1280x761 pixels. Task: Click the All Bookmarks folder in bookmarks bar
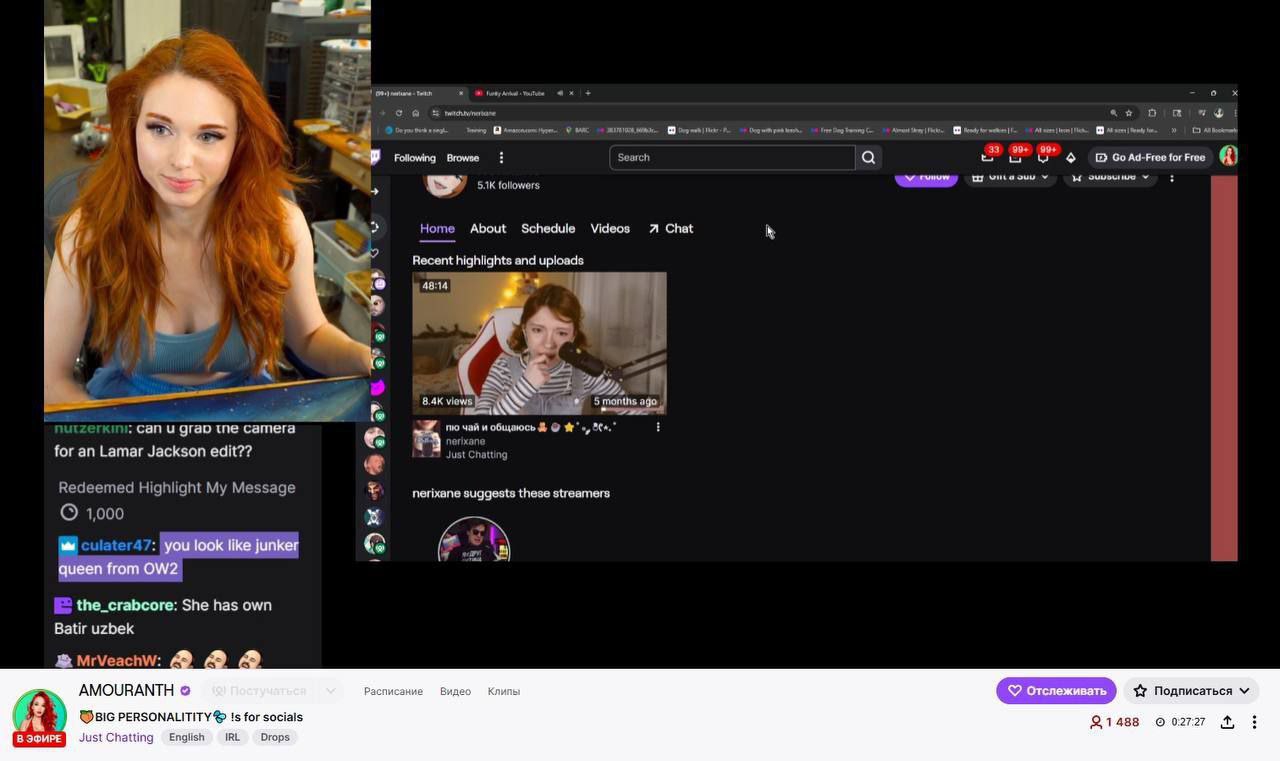tap(1214, 130)
